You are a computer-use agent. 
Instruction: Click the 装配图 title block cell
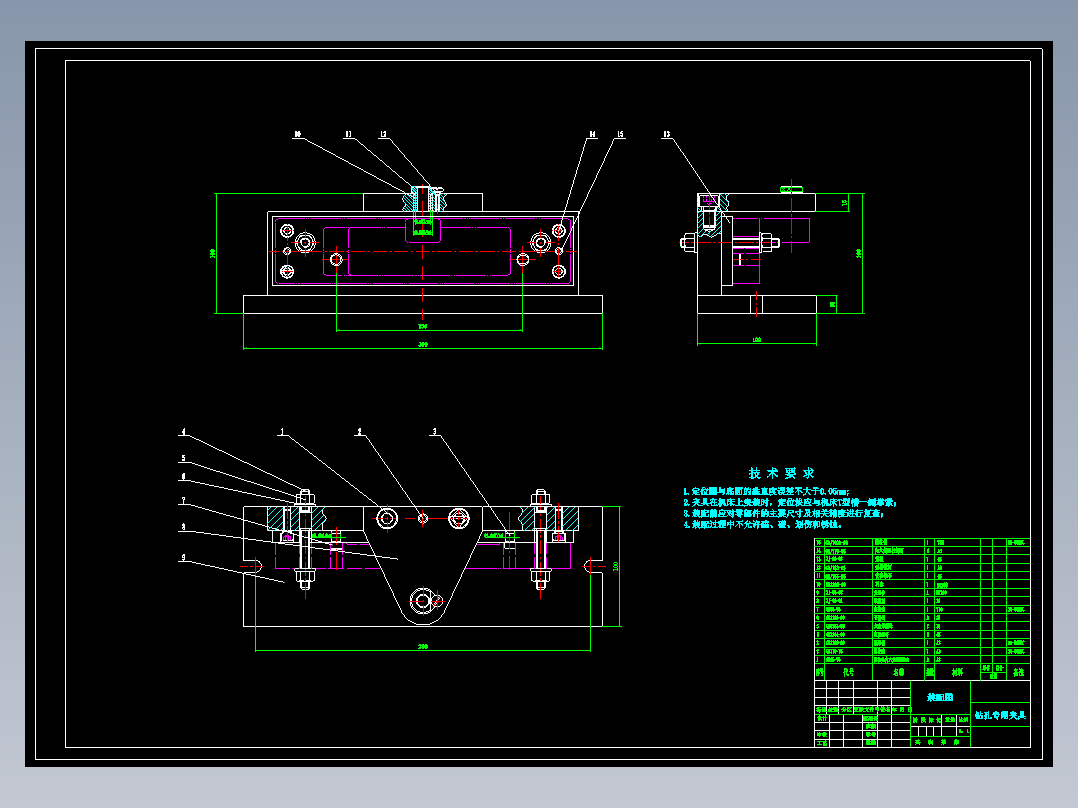click(940, 697)
